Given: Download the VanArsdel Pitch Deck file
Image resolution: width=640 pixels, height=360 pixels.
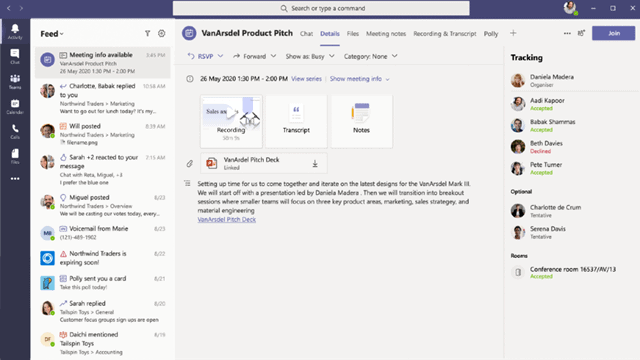Looking at the screenshot, I should (x=315, y=164).
